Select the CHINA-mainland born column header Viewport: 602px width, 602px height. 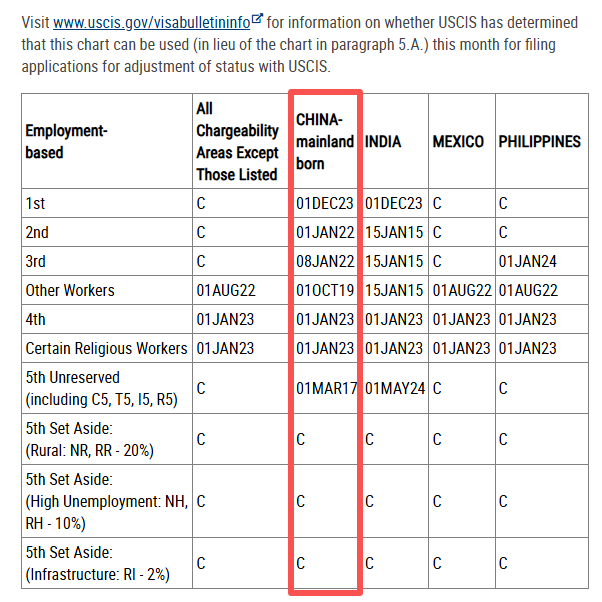tap(325, 141)
